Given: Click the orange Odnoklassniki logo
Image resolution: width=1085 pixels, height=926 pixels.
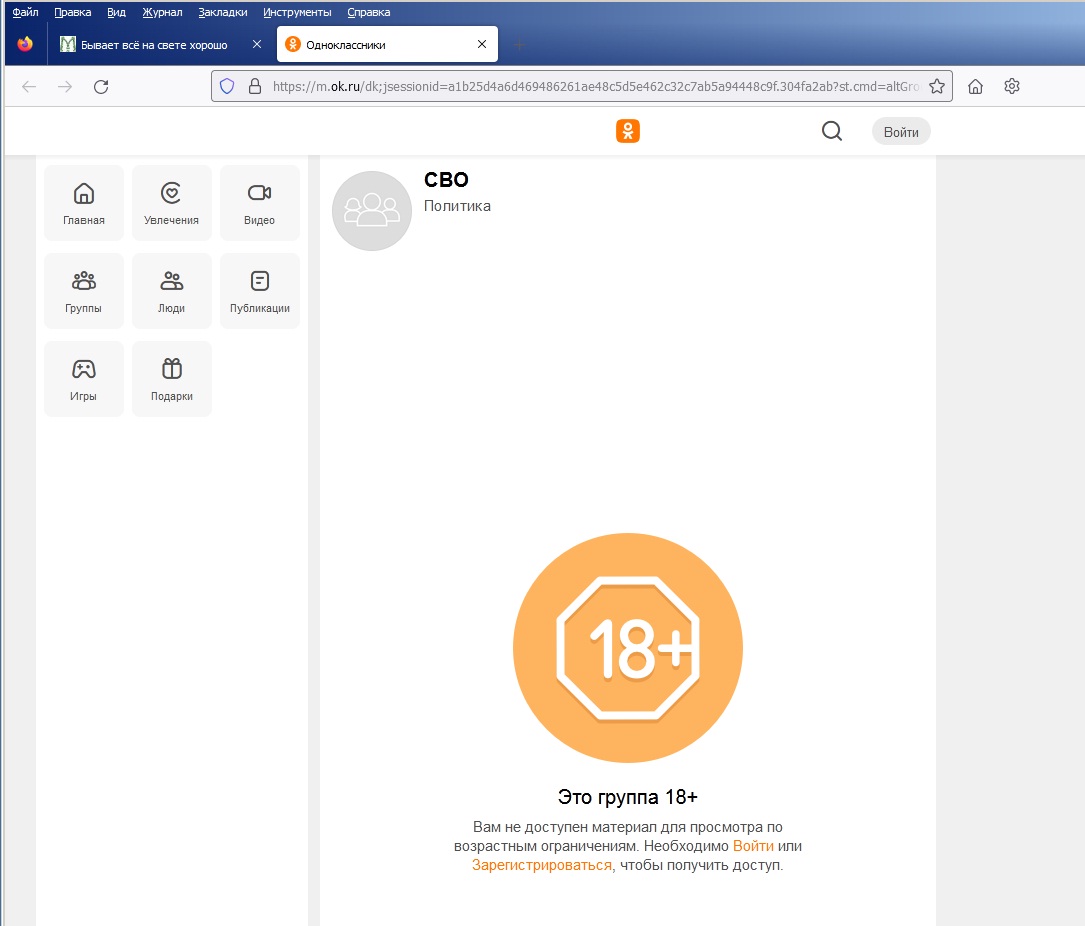Looking at the screenshot, I should click(x=628, y=131).
